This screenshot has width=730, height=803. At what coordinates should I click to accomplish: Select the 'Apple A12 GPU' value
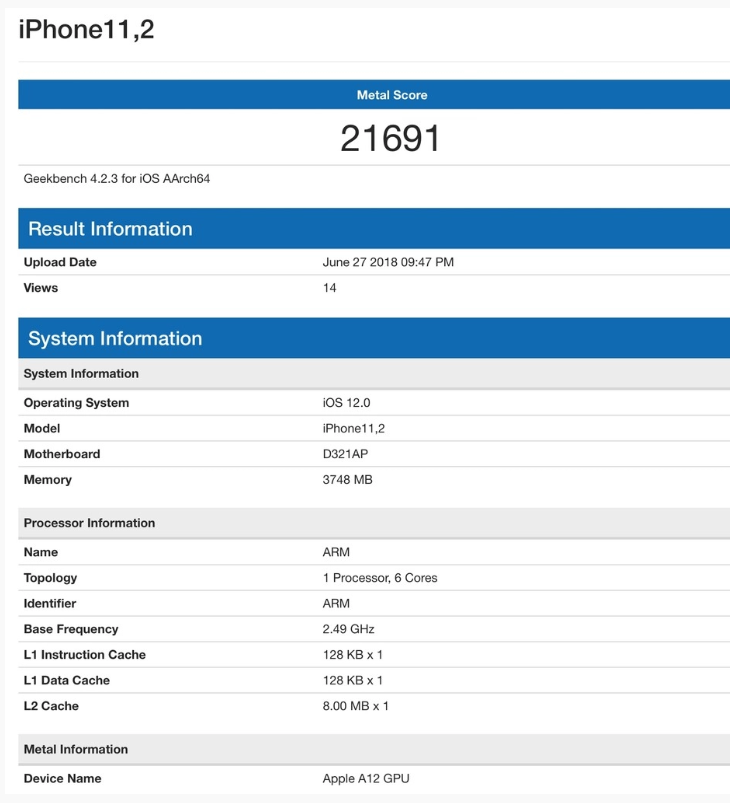click(366, 778)
